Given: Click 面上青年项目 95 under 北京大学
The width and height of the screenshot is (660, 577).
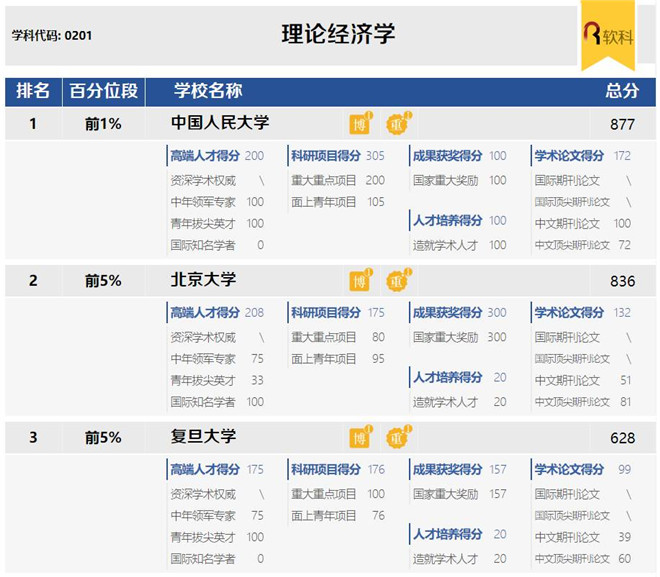Looking at the screenshot, I should tap(338, 359).
